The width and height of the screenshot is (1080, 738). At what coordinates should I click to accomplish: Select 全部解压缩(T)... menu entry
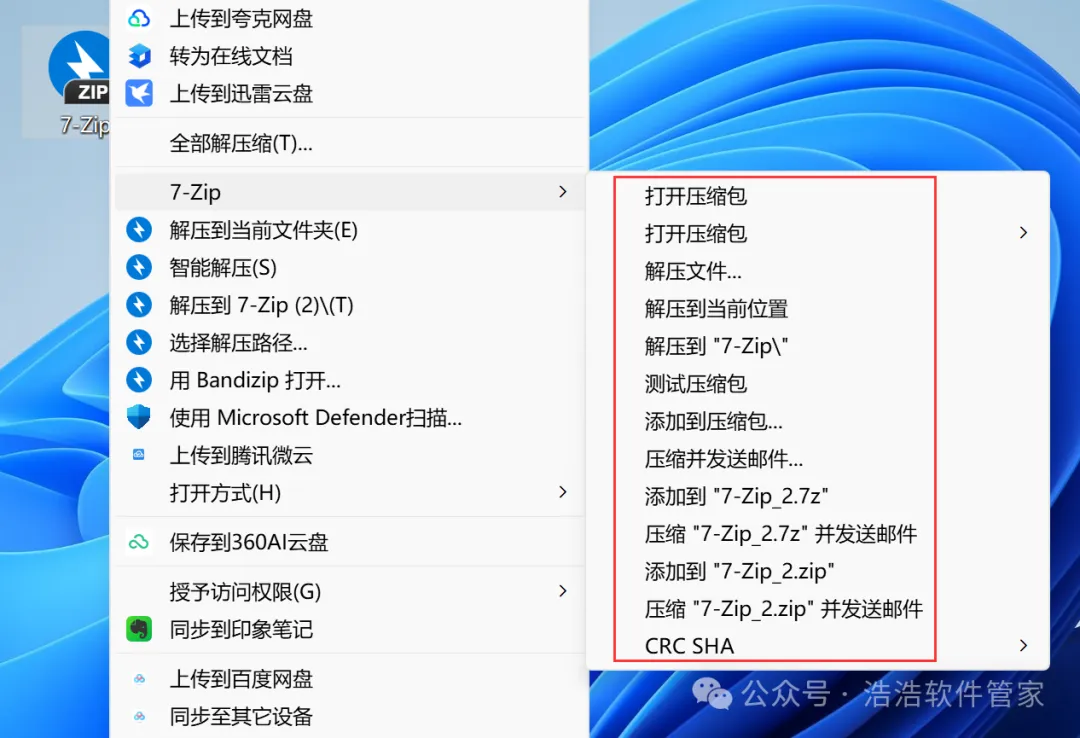tap(350, 143)
